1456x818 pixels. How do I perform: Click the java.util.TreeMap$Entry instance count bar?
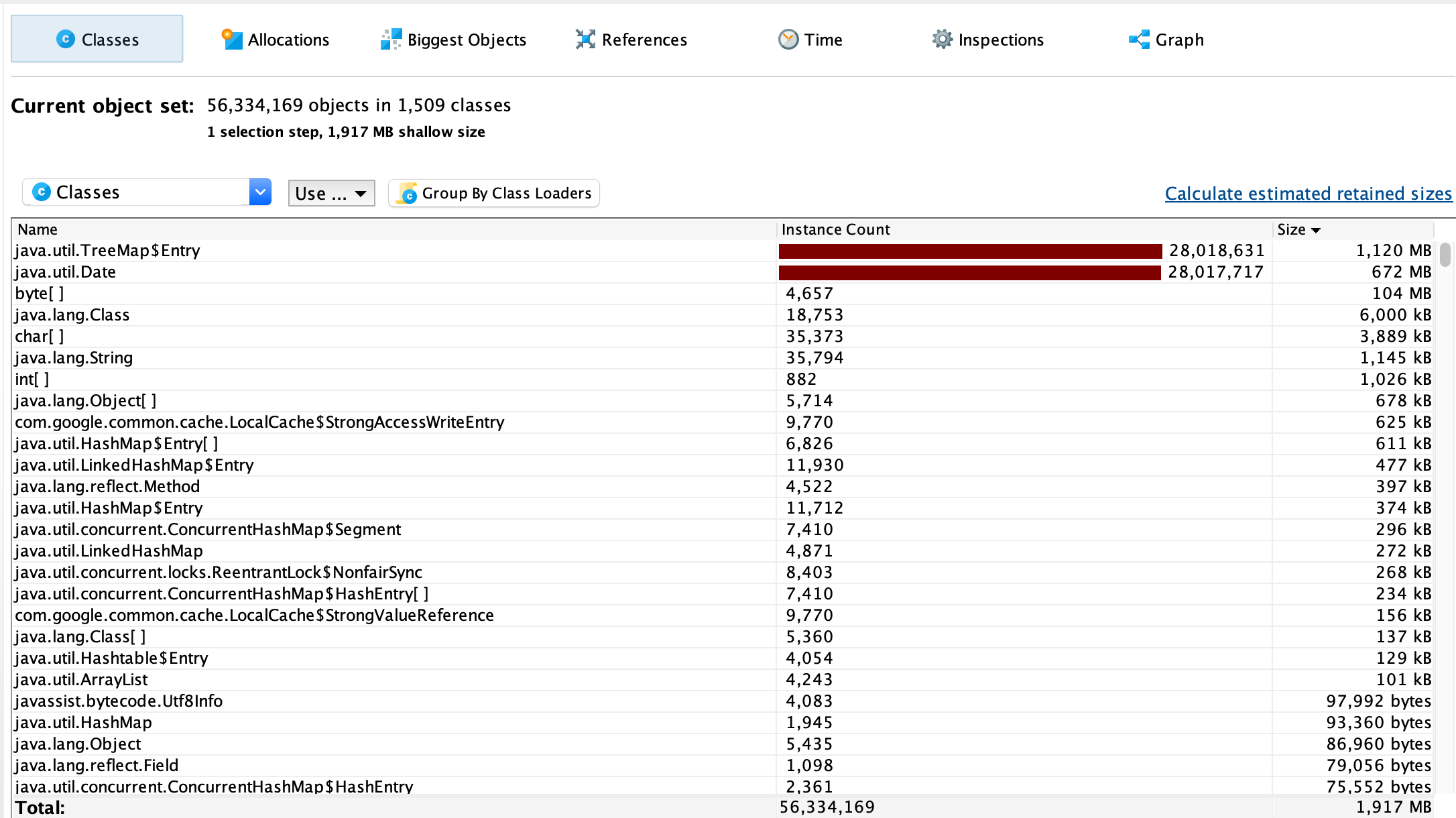[969, 251]
